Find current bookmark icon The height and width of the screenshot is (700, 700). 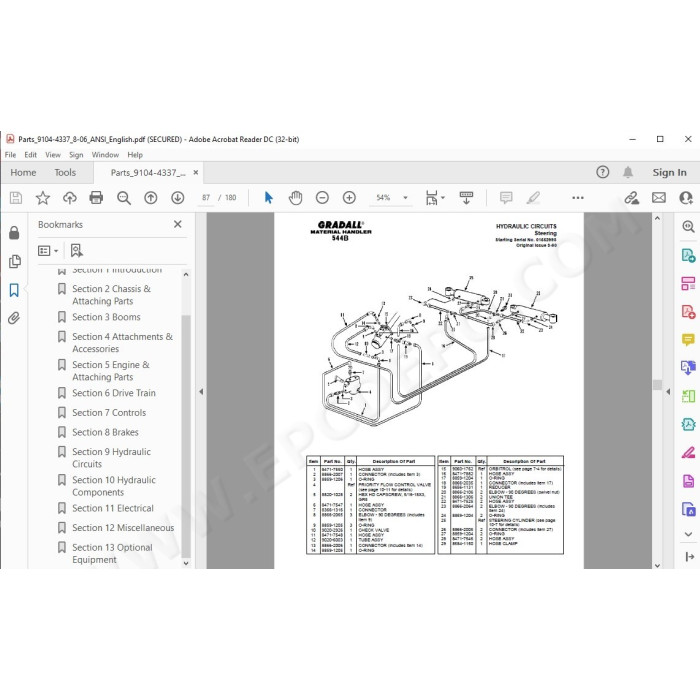(x=76, y=250)
